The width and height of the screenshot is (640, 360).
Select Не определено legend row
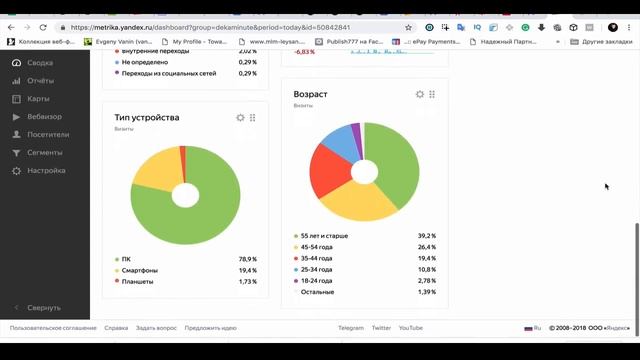186,62
